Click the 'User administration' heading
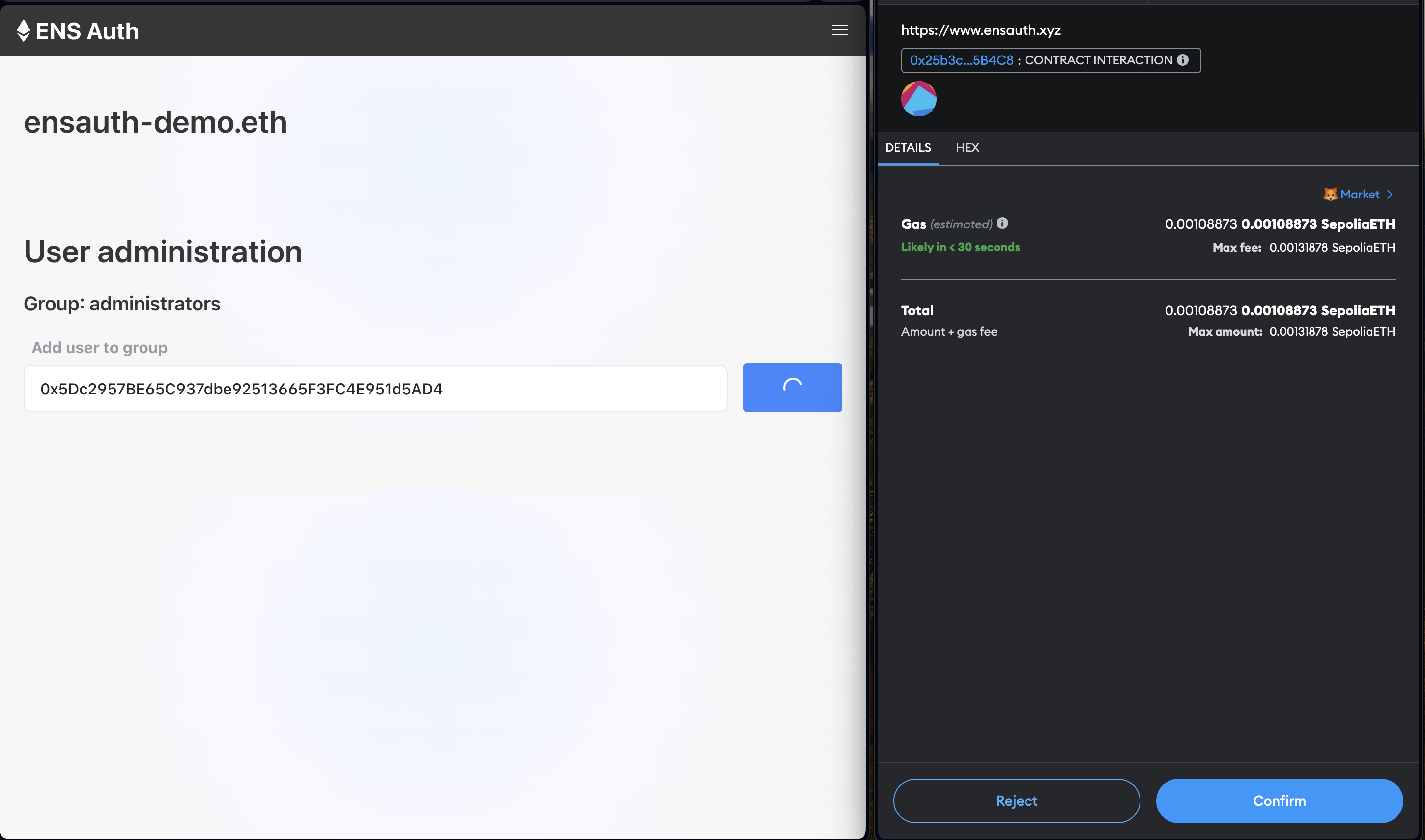1425x840 pixels. point(163,252)
